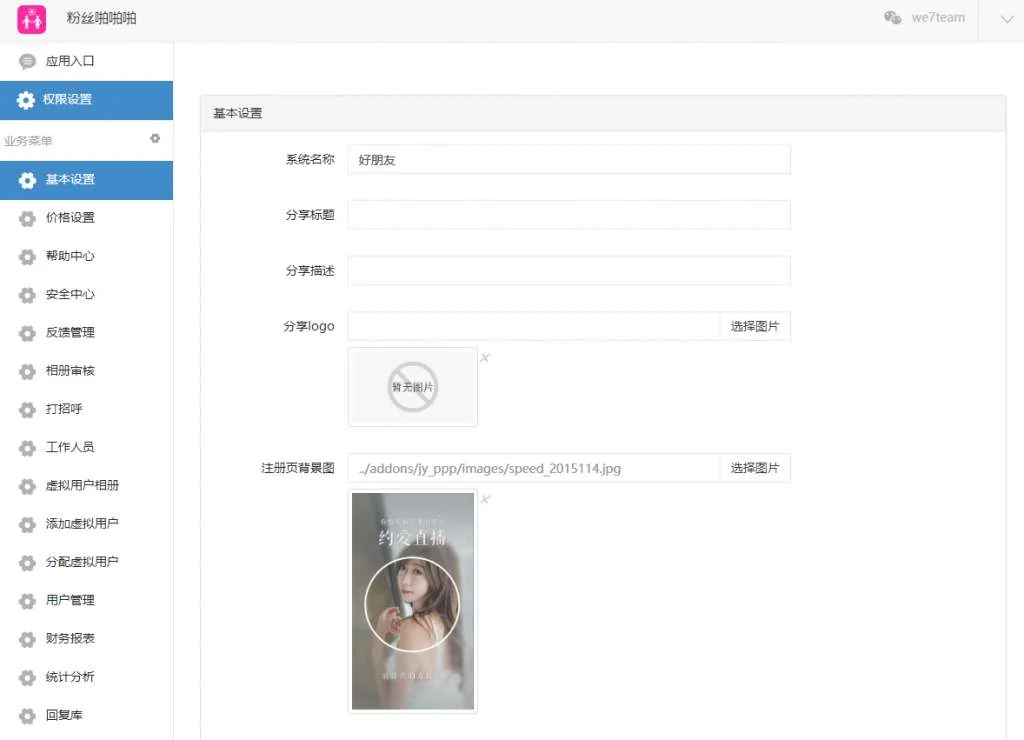The width and height of the screenshot is (1024, 740).
Task: Click the 价格设置 gear icon
Action: [27, 218]
